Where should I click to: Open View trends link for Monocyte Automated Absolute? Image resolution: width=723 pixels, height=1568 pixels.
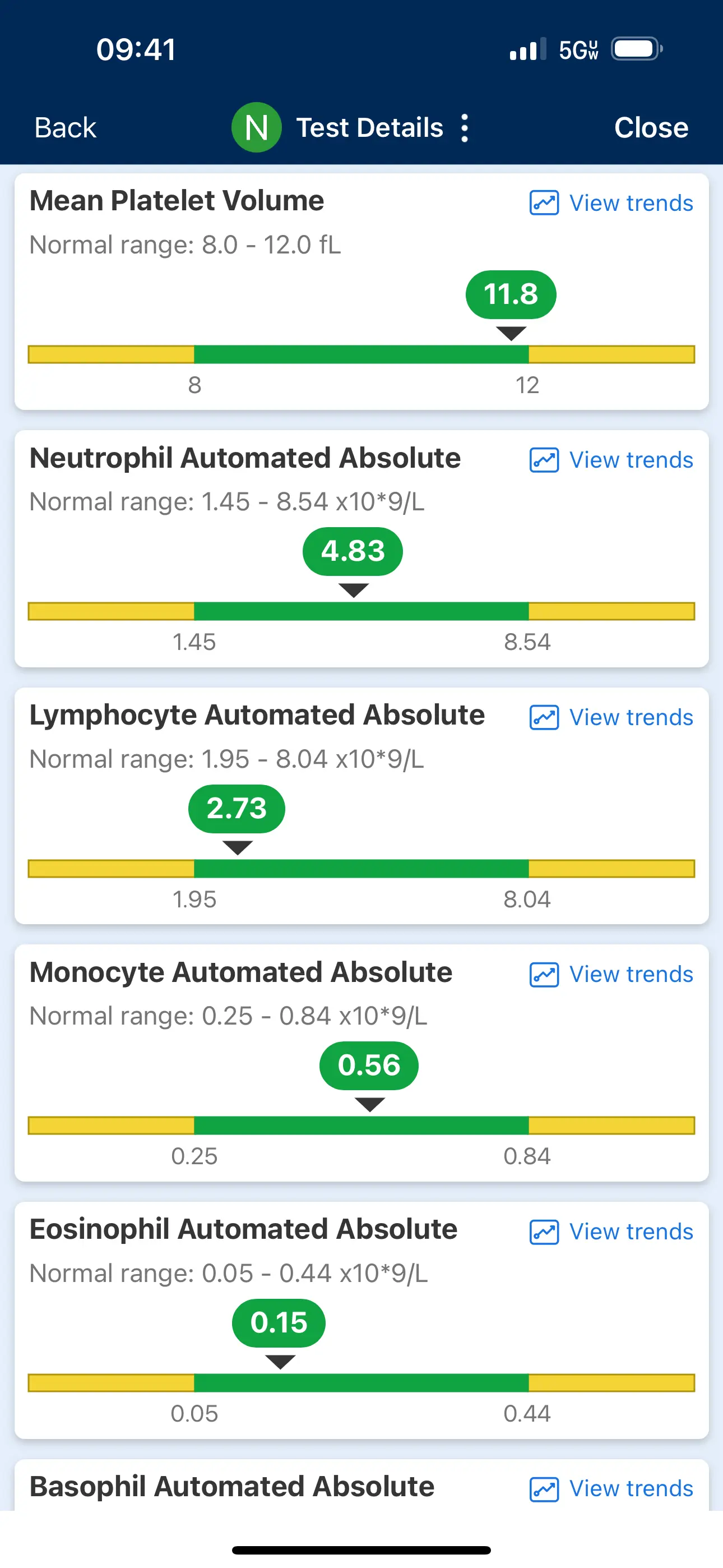631,975
